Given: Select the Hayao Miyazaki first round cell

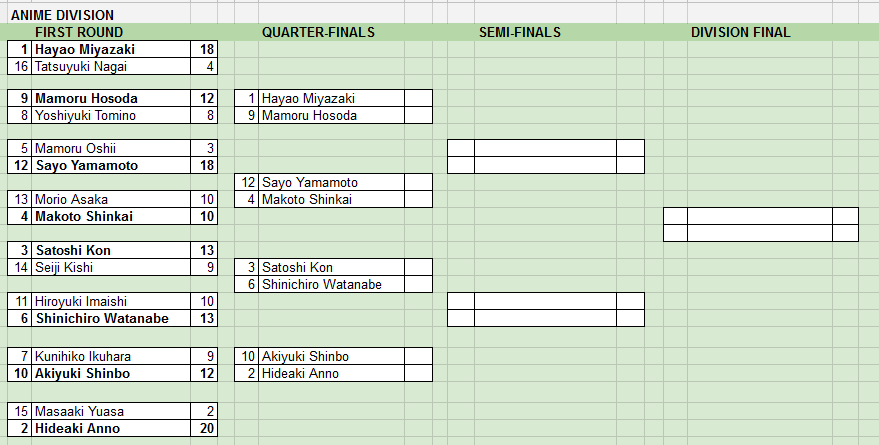Looking at the screenshot, I should (112, 49).
